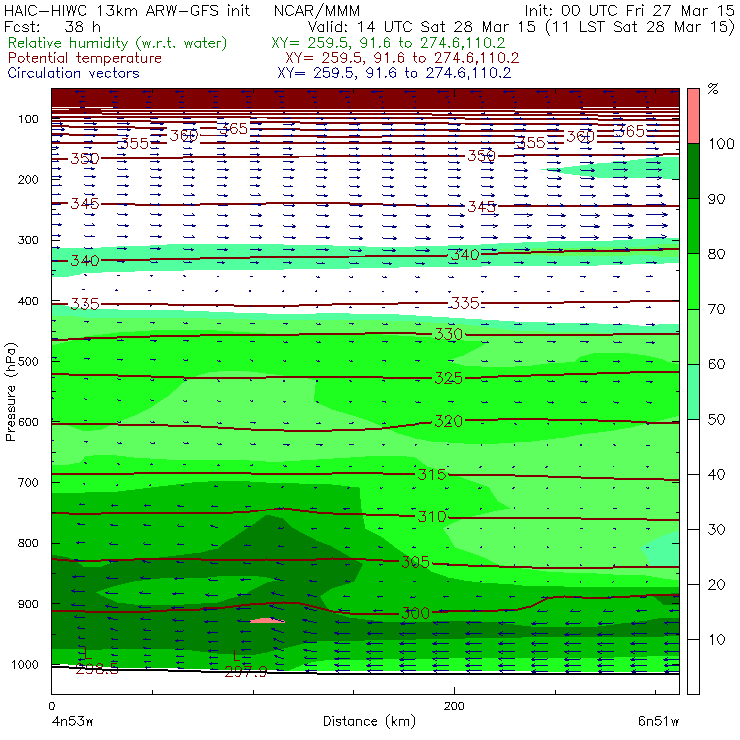Click the "0" distance tick label

tap(52, 706)
